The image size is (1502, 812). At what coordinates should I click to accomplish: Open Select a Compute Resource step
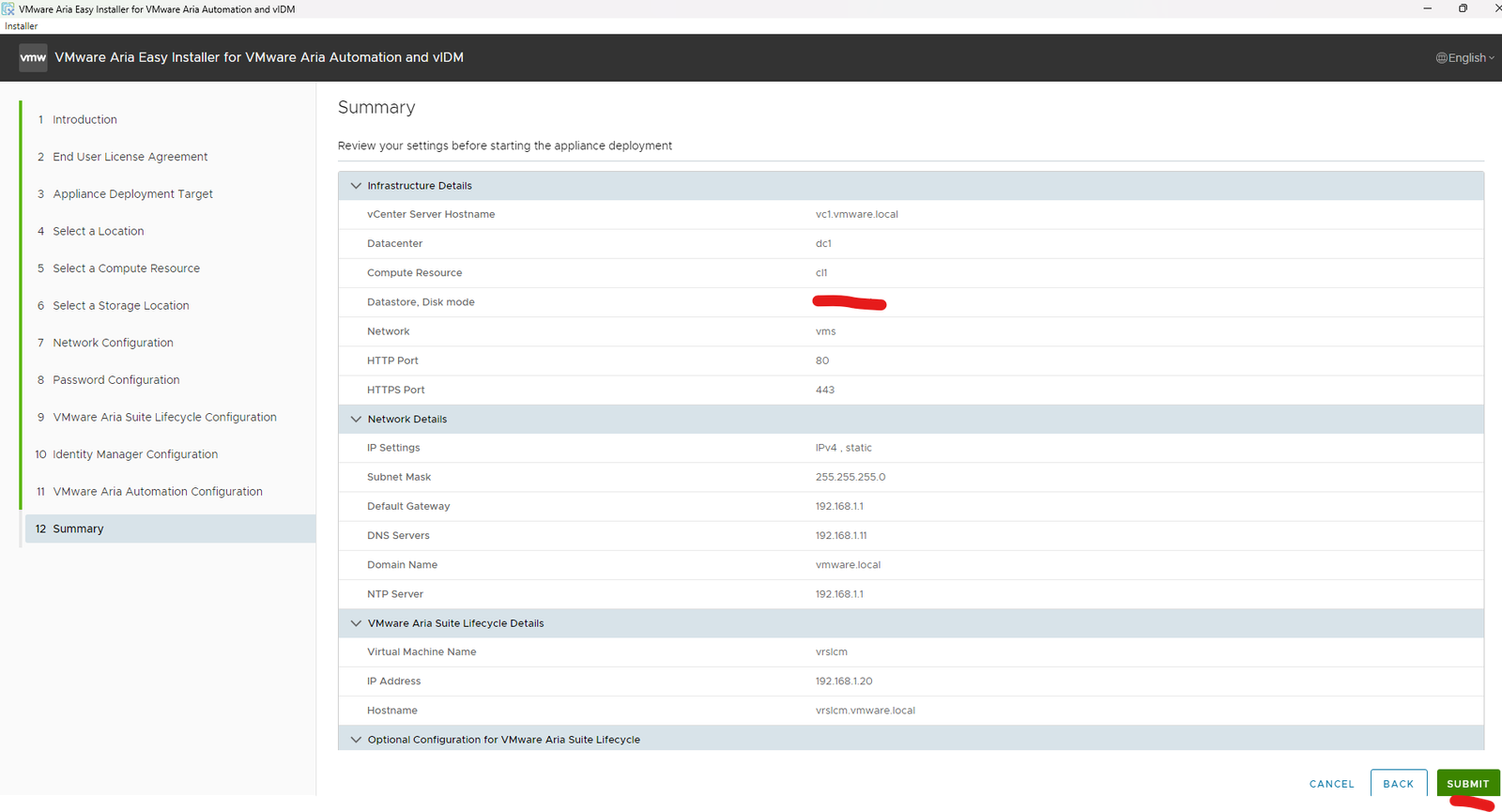coord(126,268)
